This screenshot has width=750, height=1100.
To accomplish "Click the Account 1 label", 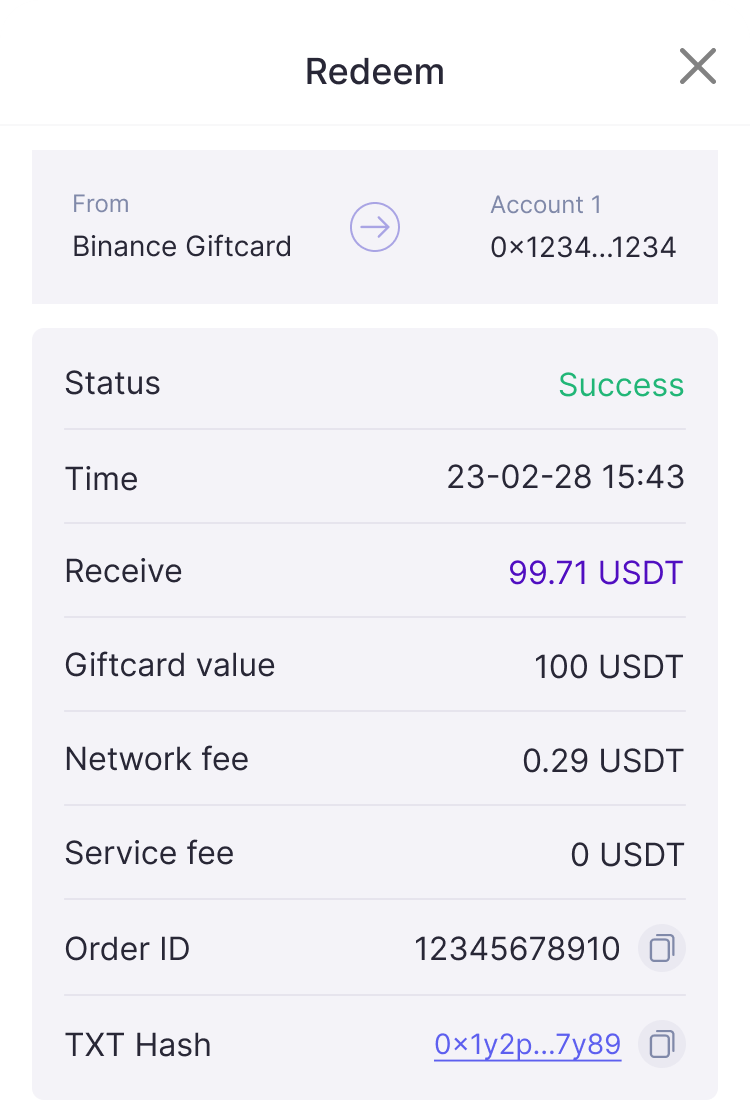I will [546, 205].
